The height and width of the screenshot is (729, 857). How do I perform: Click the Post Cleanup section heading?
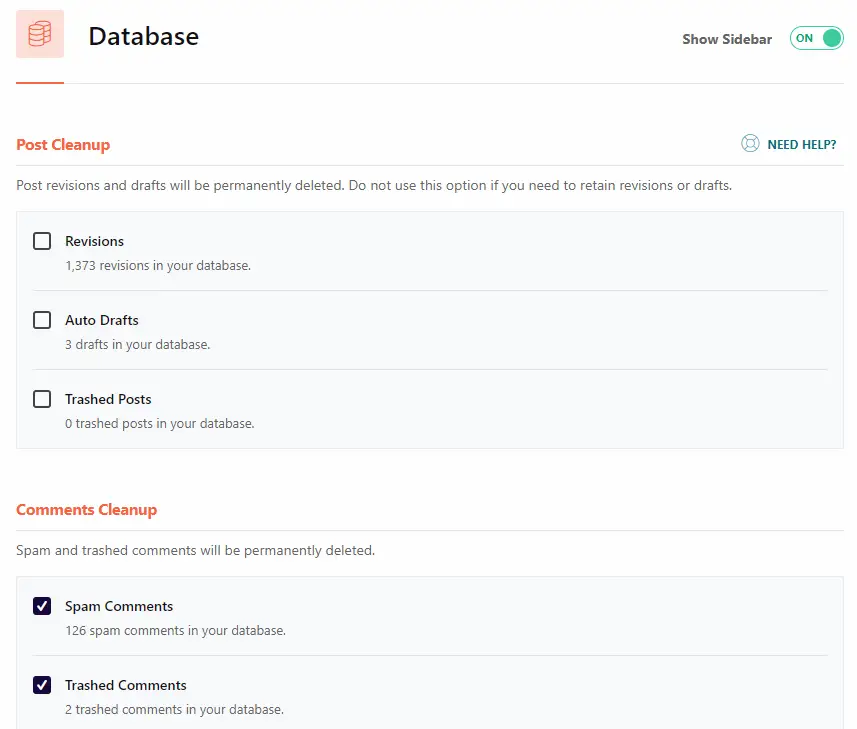click(x=63, y=145)
